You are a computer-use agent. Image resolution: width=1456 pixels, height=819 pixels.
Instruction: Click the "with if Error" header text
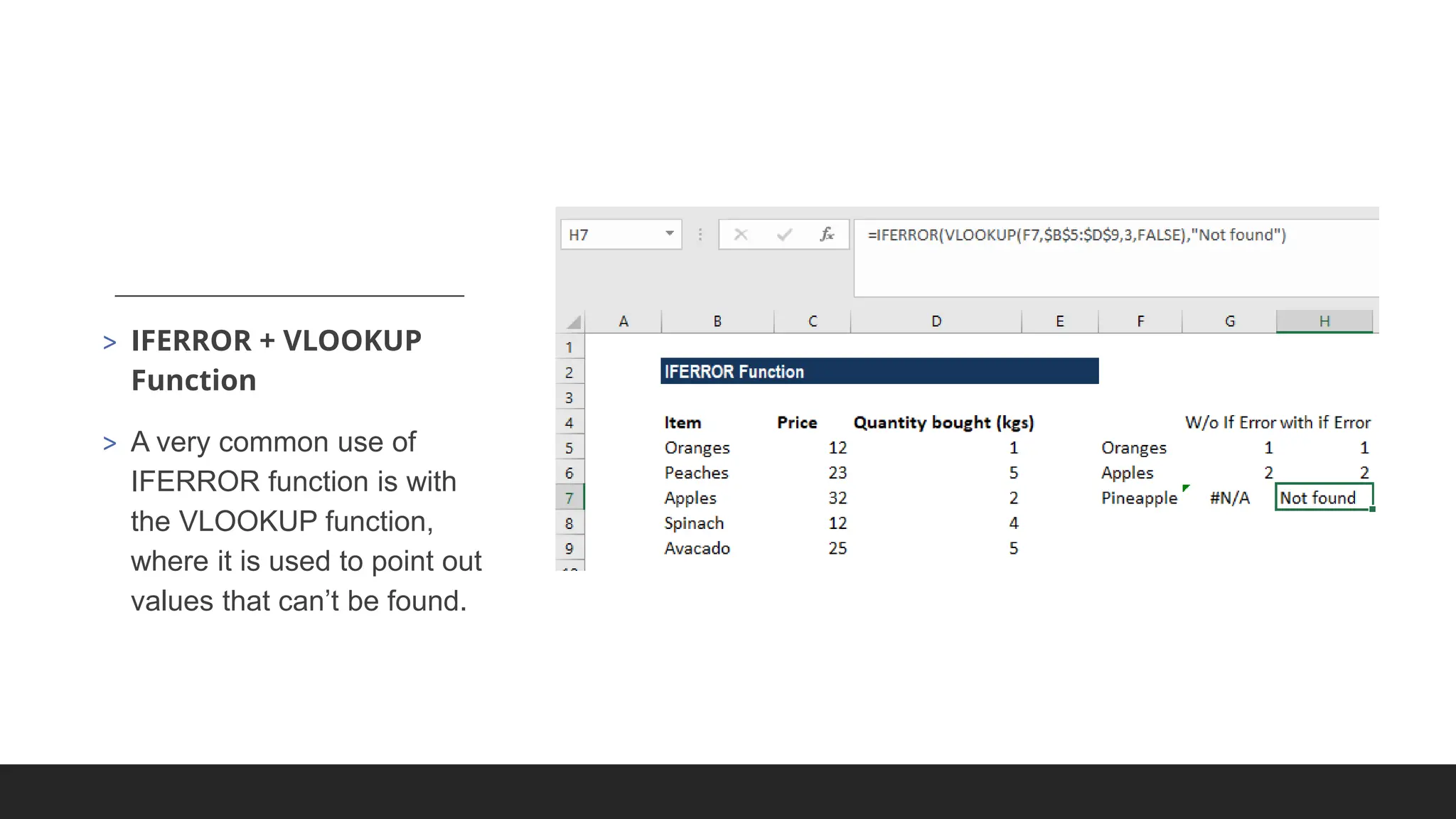[1325, 422]
